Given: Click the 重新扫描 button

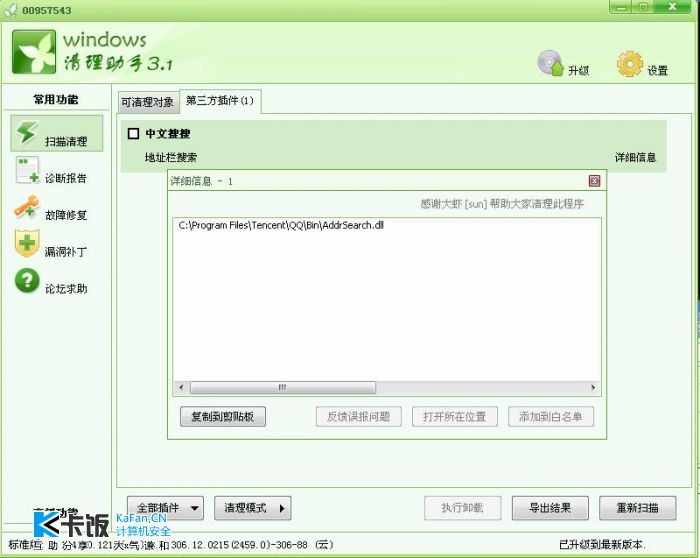Looking at the screenshot, I should point(638,508).
